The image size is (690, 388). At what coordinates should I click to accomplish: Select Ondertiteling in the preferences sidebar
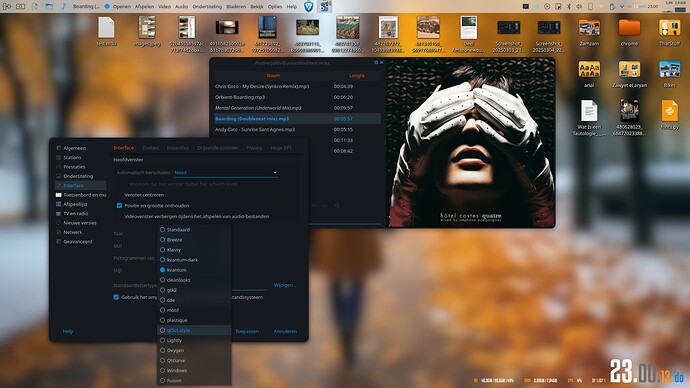pos(78,176)
